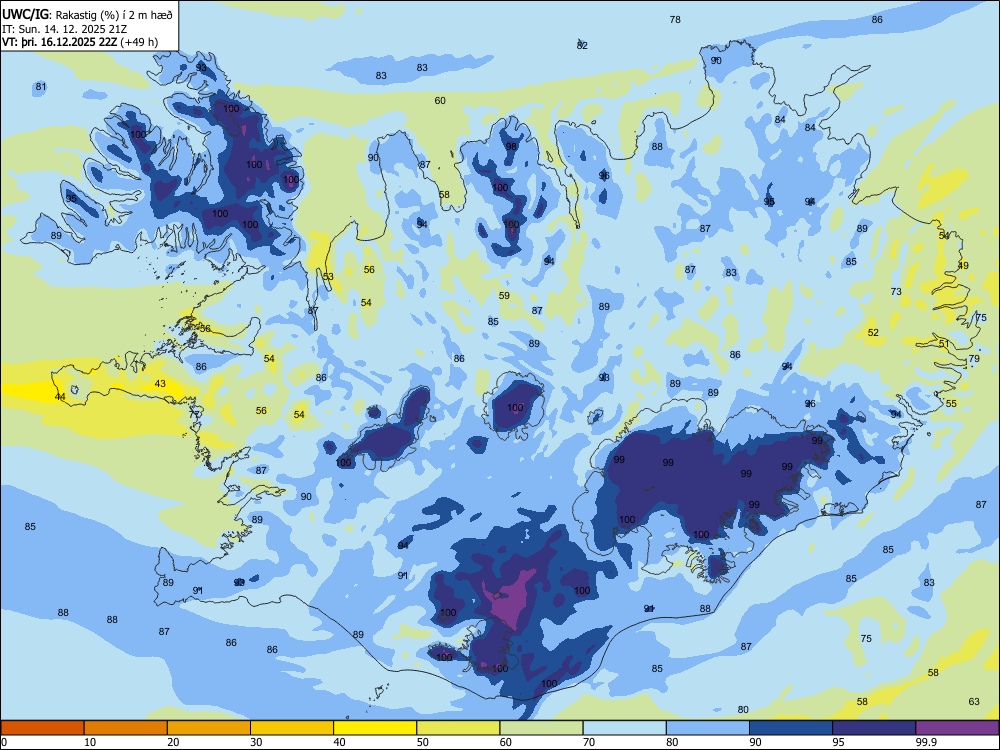Click the map value '78' at top
Screen dimensions: 1000x750
click(675, 20)
